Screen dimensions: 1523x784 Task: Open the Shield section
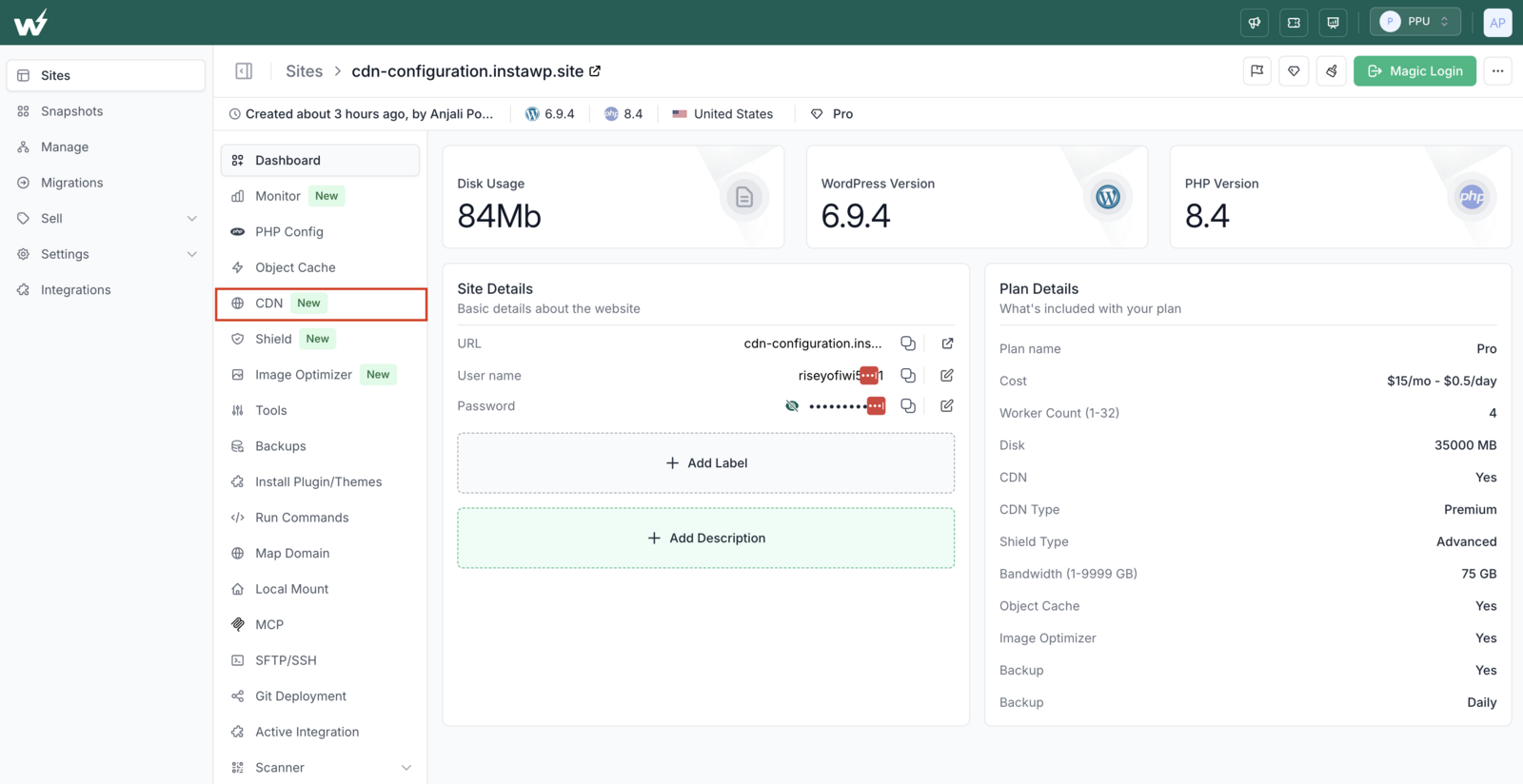pyautogui.click(x=320, y=339)
